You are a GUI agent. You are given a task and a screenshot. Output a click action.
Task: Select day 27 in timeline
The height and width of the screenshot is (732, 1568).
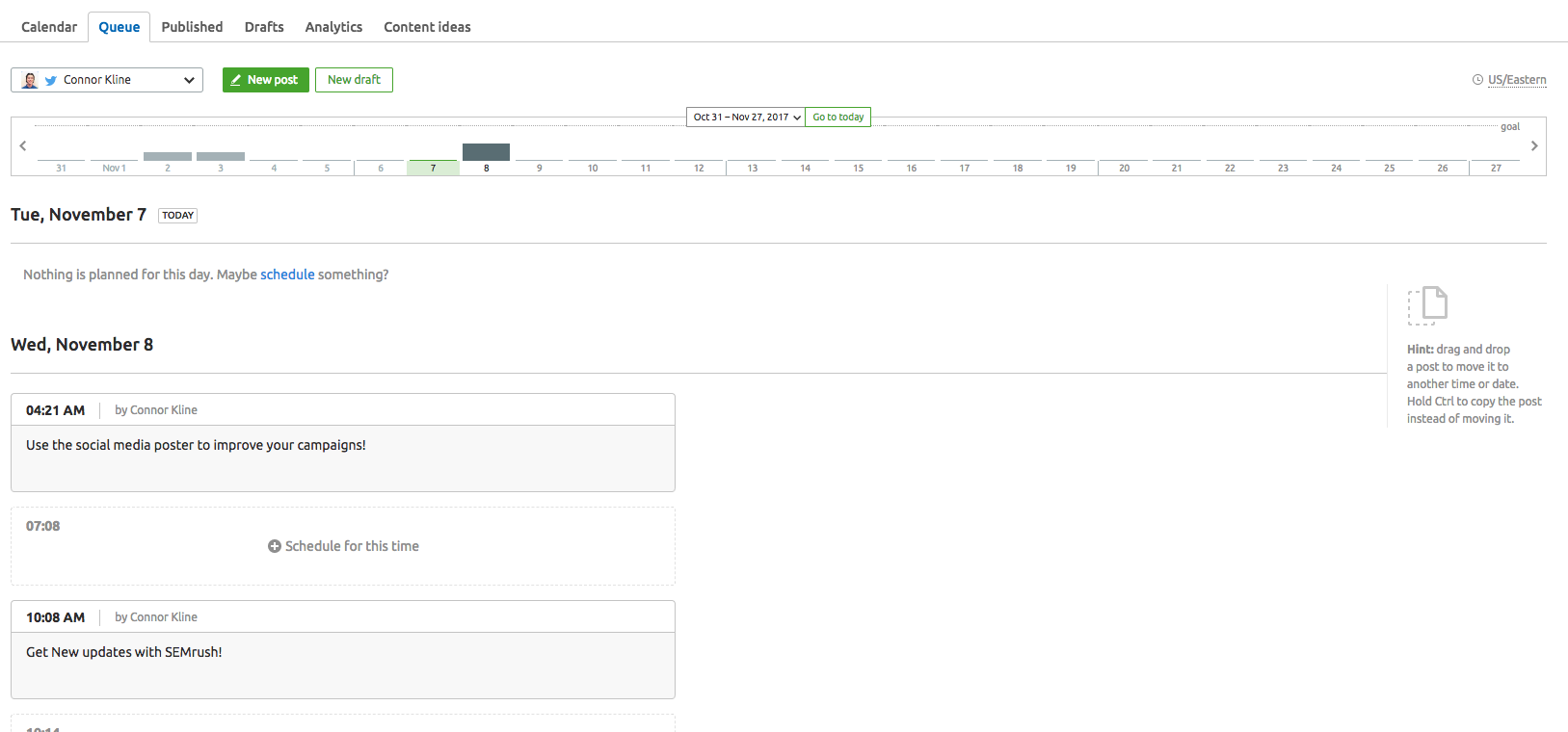(1496, 167)
